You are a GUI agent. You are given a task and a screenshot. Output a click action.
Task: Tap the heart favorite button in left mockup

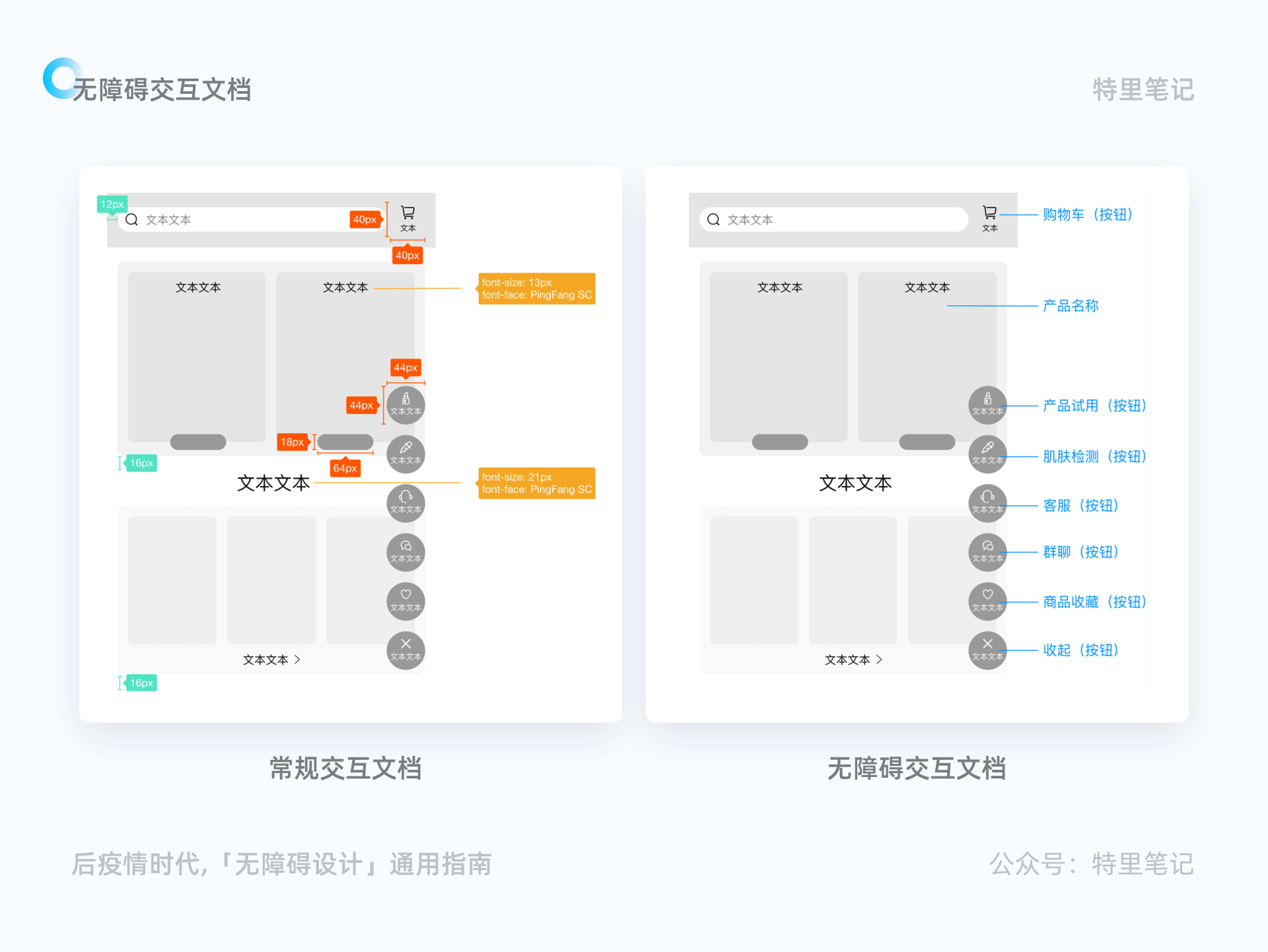pos(405,601)
